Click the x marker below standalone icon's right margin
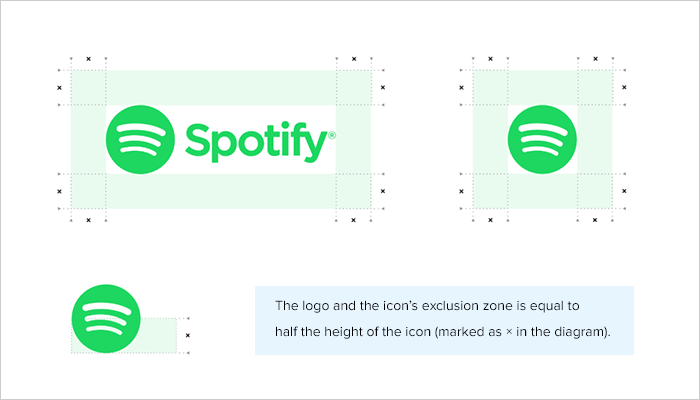 click(x=595, y=220)
